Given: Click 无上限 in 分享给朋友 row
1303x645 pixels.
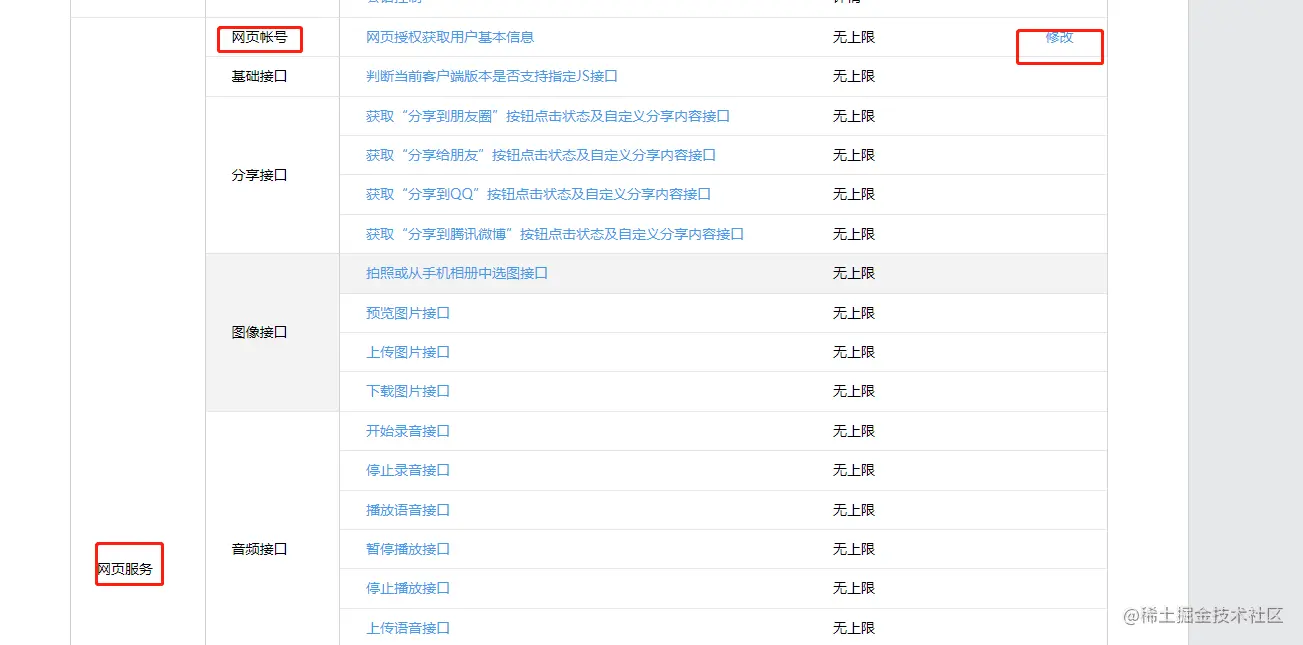Looking at the screenshot, I should click(x=854, y=155).
